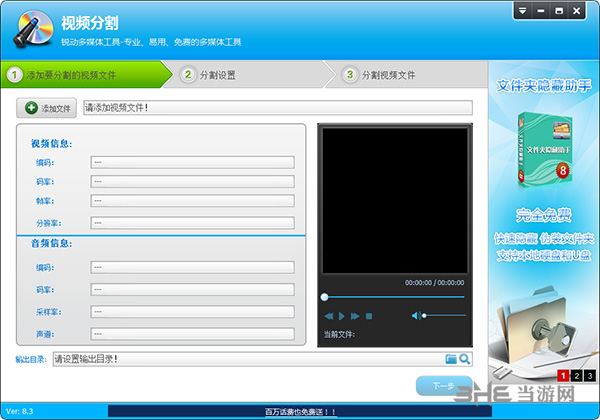Select ad banner page 1
Viewport: 600px width, 420px height.
(563, 376)
